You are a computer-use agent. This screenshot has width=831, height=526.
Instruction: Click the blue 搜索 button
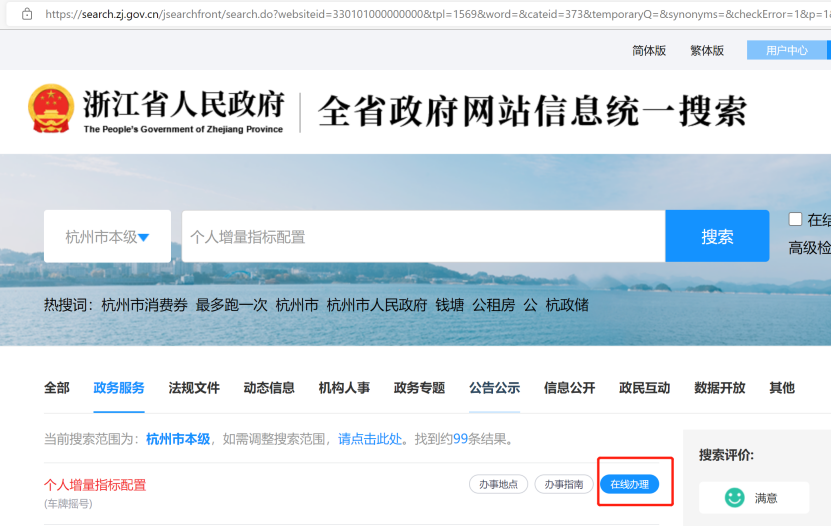click(717, 237)
